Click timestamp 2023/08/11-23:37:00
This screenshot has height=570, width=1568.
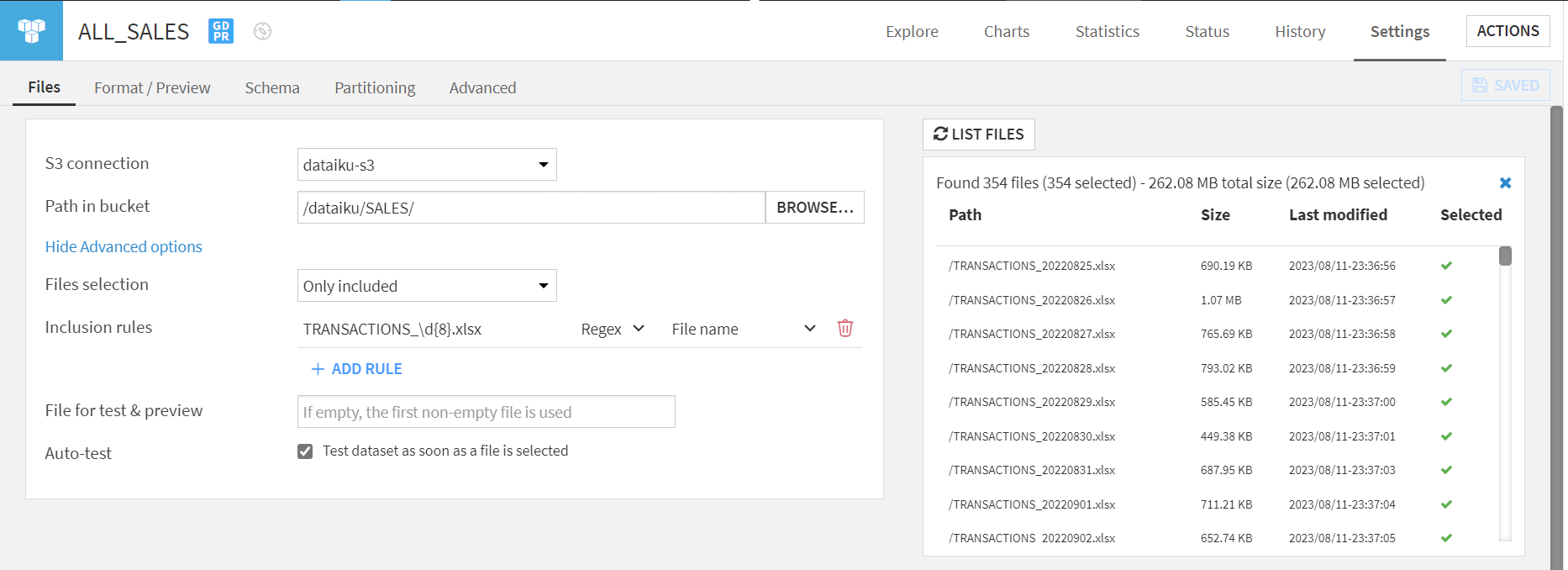point(1342,402)
